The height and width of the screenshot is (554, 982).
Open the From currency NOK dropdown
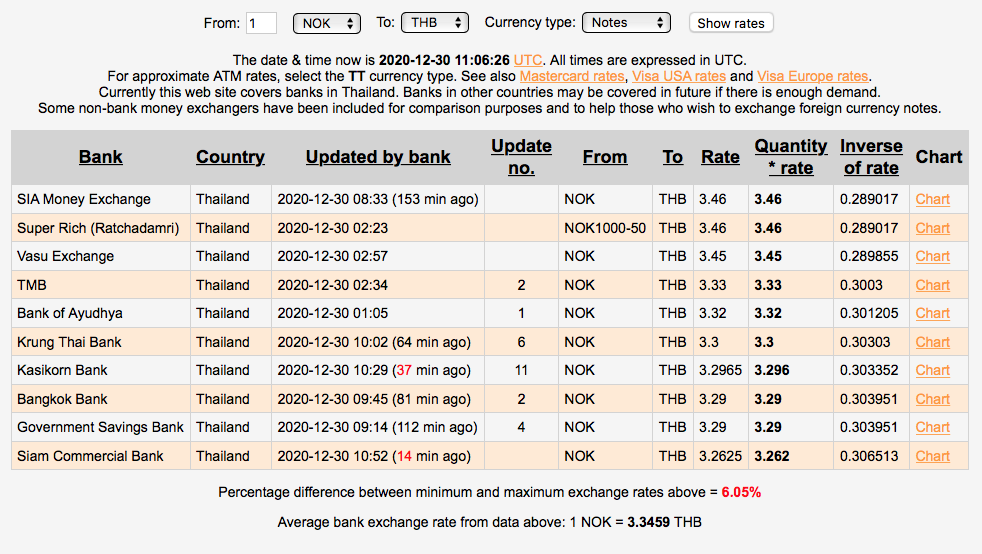[x=326, y=22]
